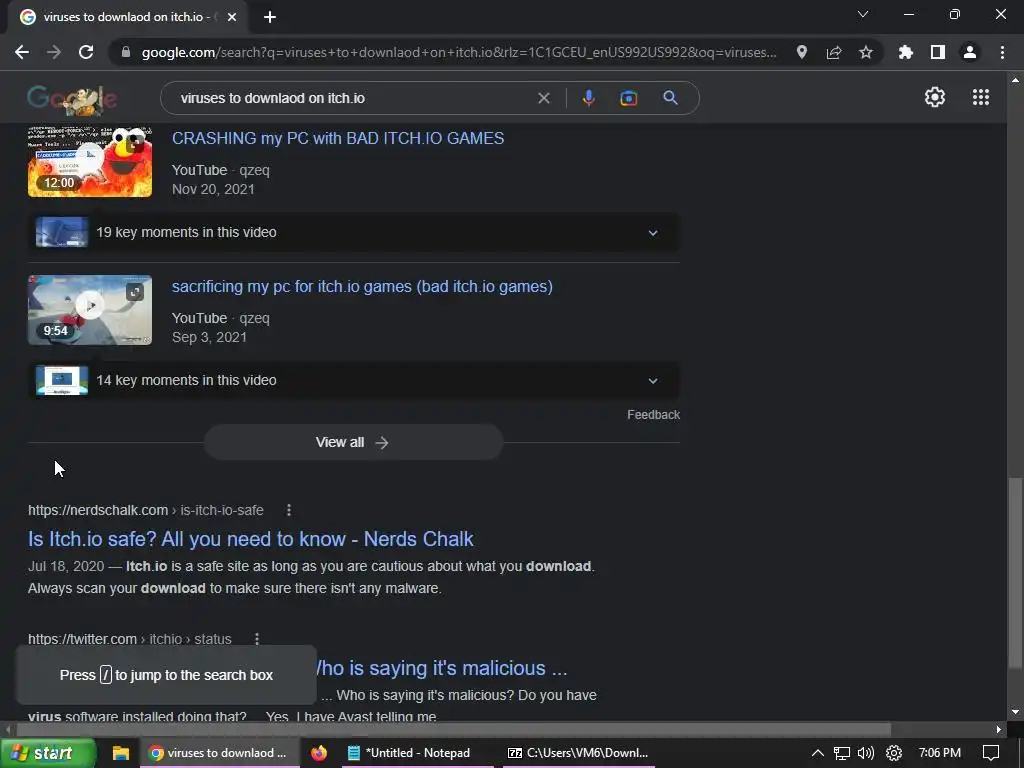This screenshot has height=768, width=1024.
Task: Click the forward navigation arrow
Action: tap(54, 52)
